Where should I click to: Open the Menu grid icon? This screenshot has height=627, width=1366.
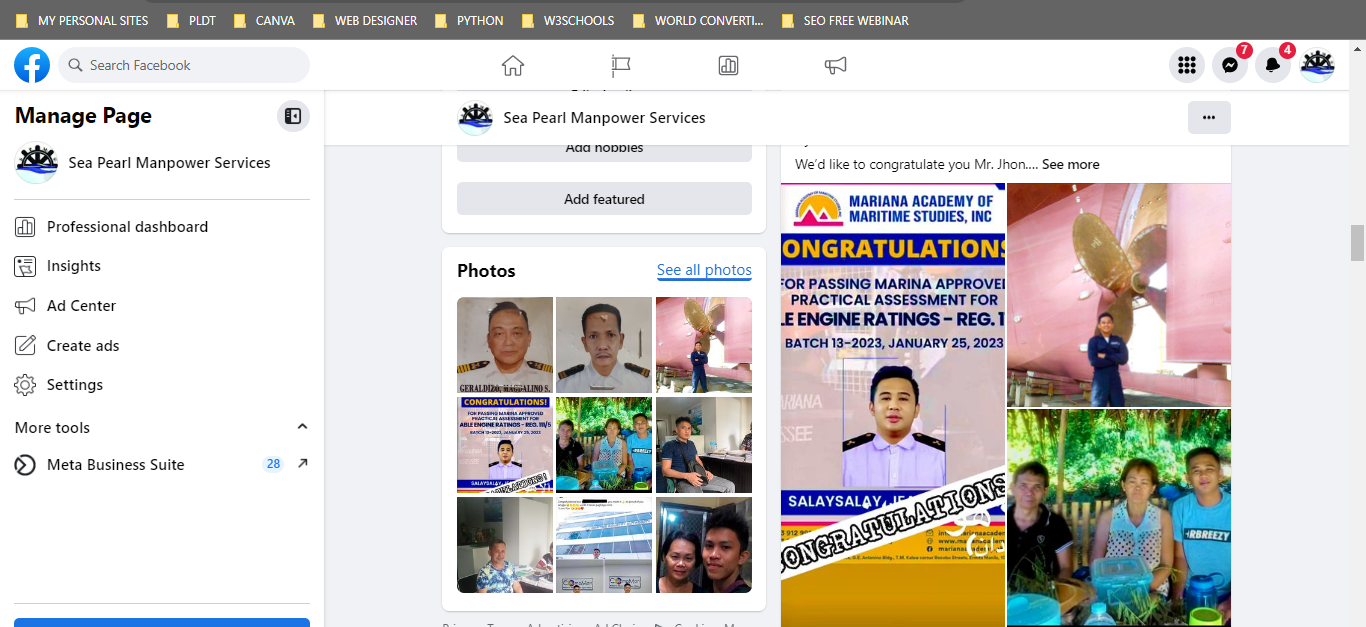(x=1187, y=65)
